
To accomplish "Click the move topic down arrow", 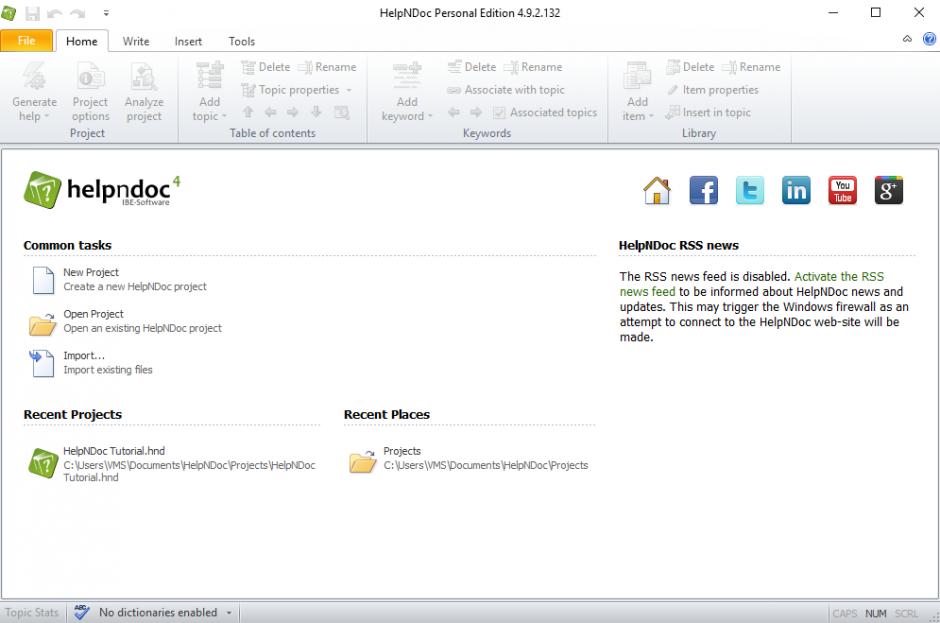I will tap(316, 112).
